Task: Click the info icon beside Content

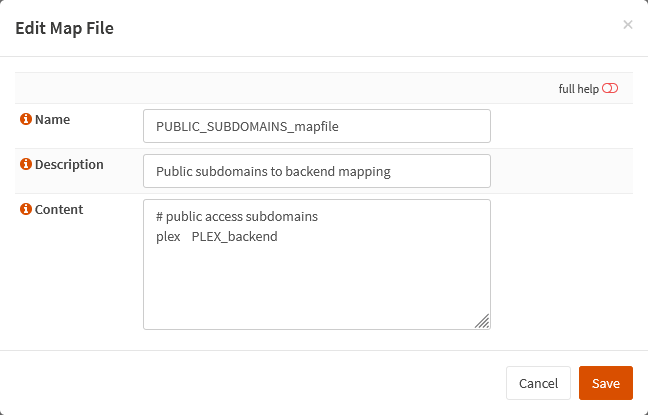Action: pyautogui.click(x=26, y=209)
